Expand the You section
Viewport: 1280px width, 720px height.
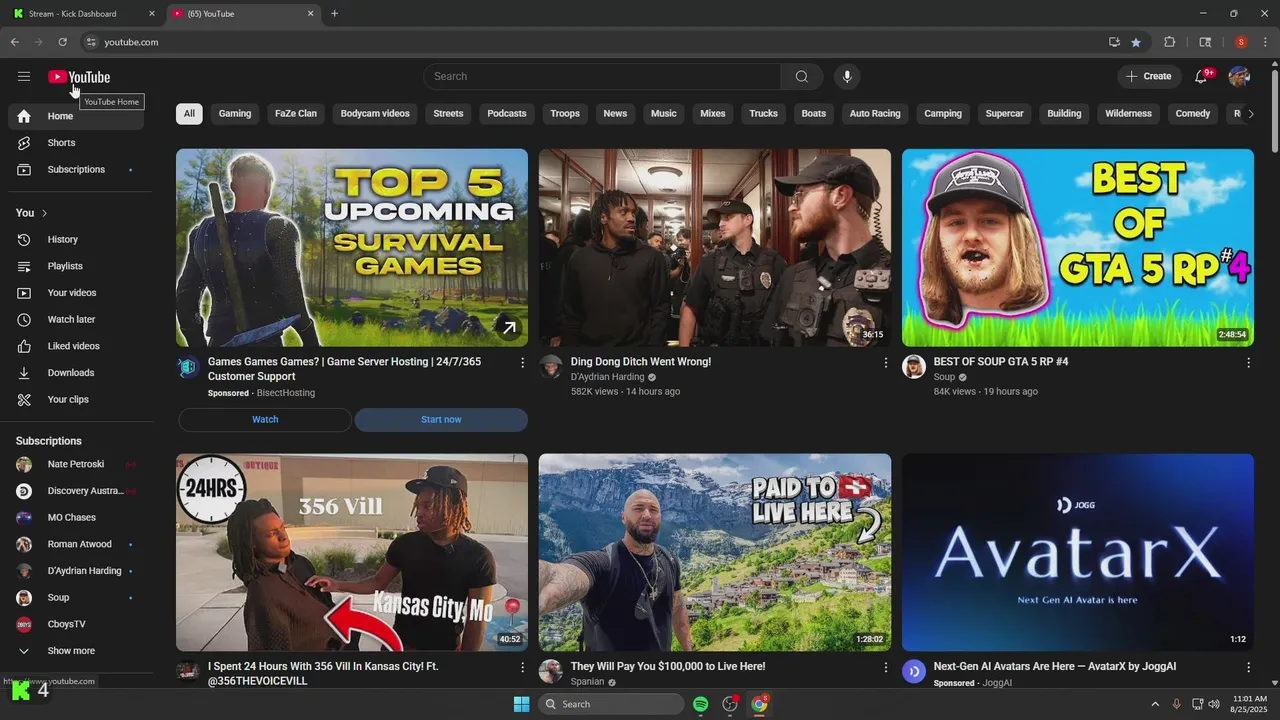pyautogui.click(x=32, y=213)
